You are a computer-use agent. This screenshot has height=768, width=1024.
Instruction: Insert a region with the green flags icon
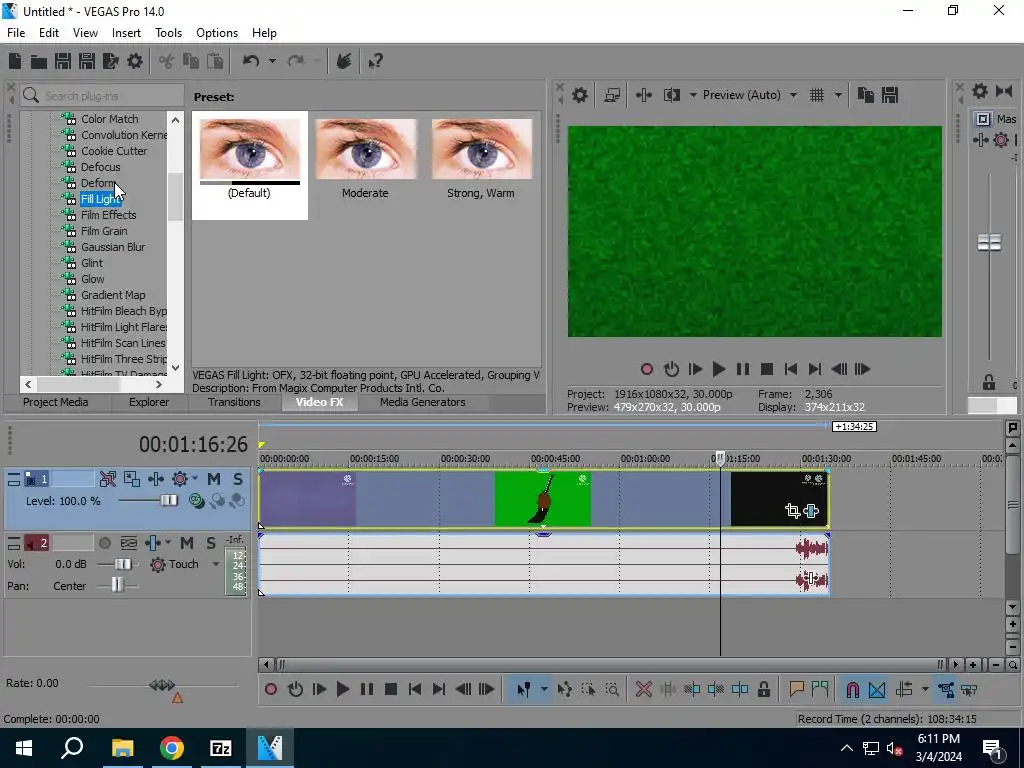coord(820,689)
